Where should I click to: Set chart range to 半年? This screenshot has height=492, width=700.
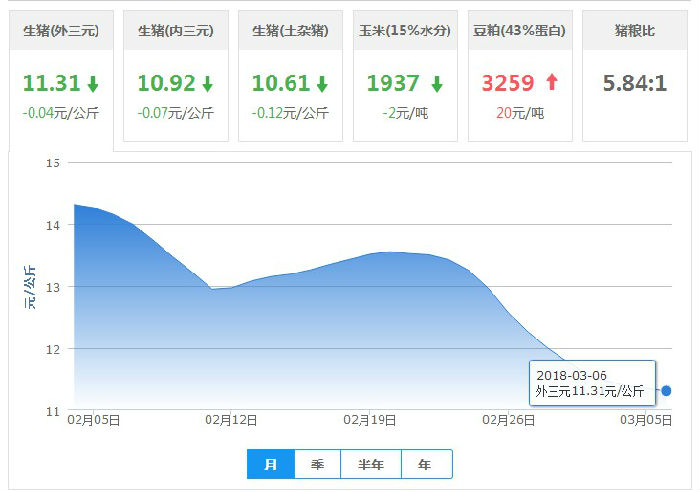(x=370, y=464)
